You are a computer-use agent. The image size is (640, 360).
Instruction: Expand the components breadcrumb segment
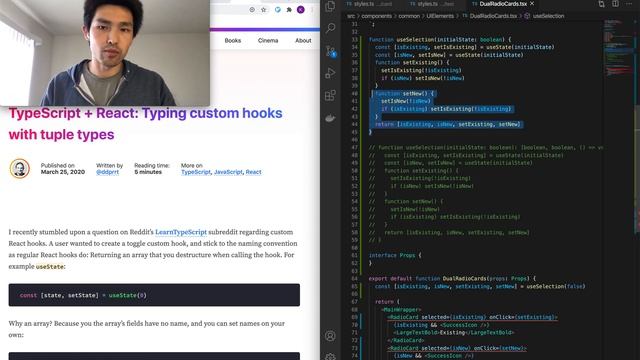tap(376, 16)
